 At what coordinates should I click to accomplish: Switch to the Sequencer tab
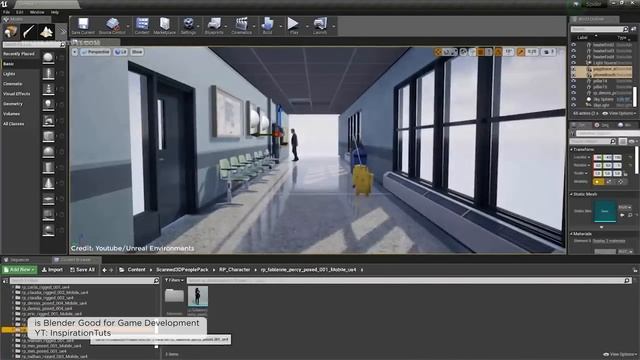click(20, 260)
